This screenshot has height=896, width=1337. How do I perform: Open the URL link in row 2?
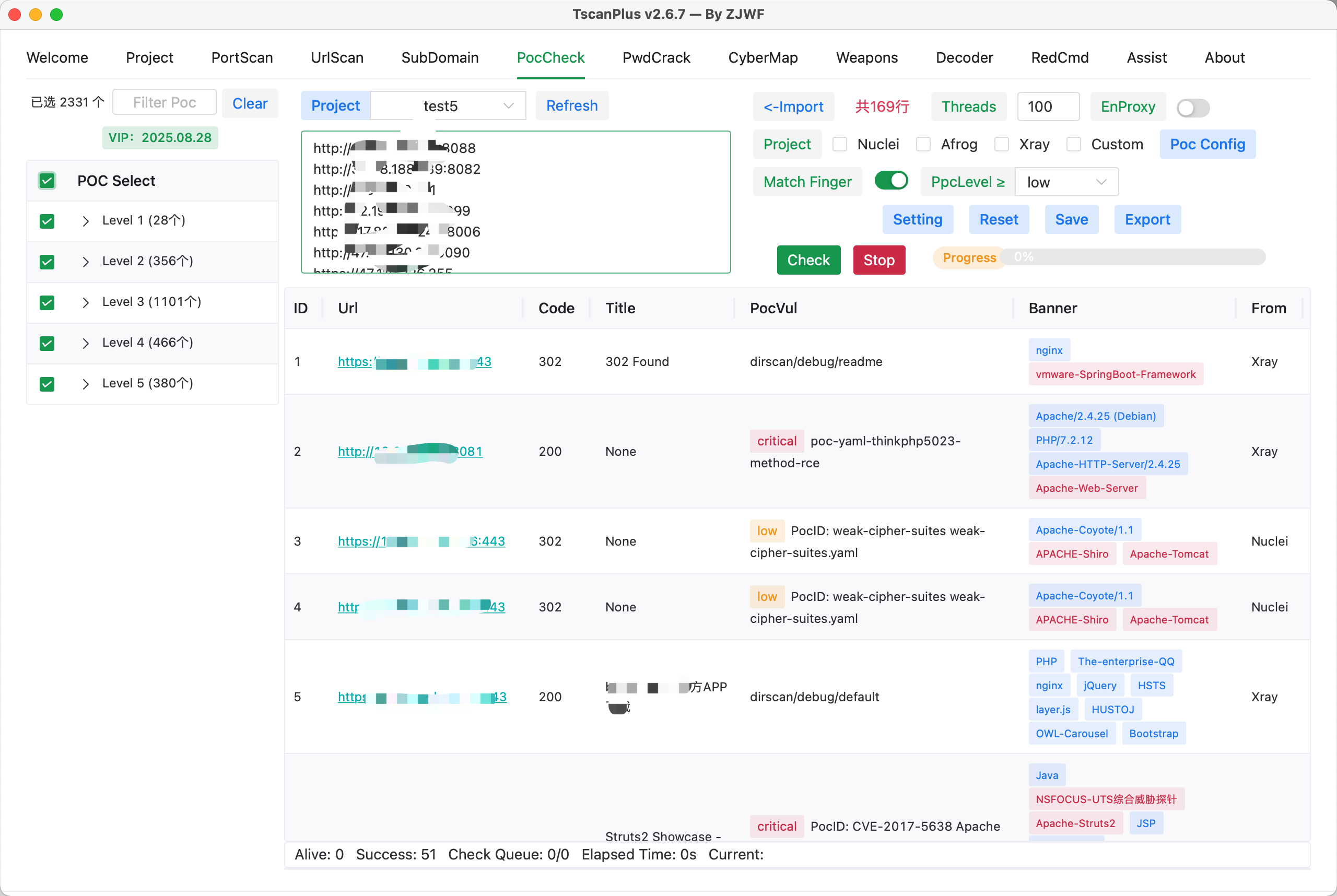tap(411, 452)
